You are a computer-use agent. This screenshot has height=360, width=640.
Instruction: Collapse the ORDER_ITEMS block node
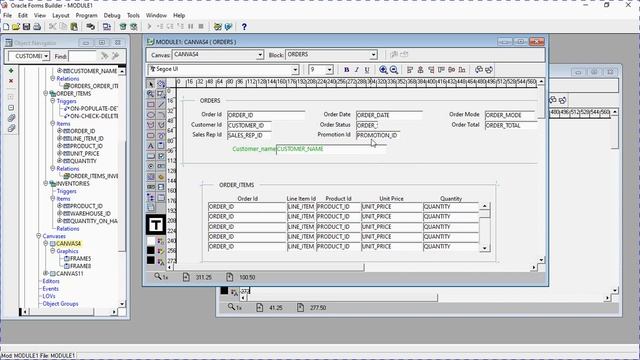click(x=46, y=93)
